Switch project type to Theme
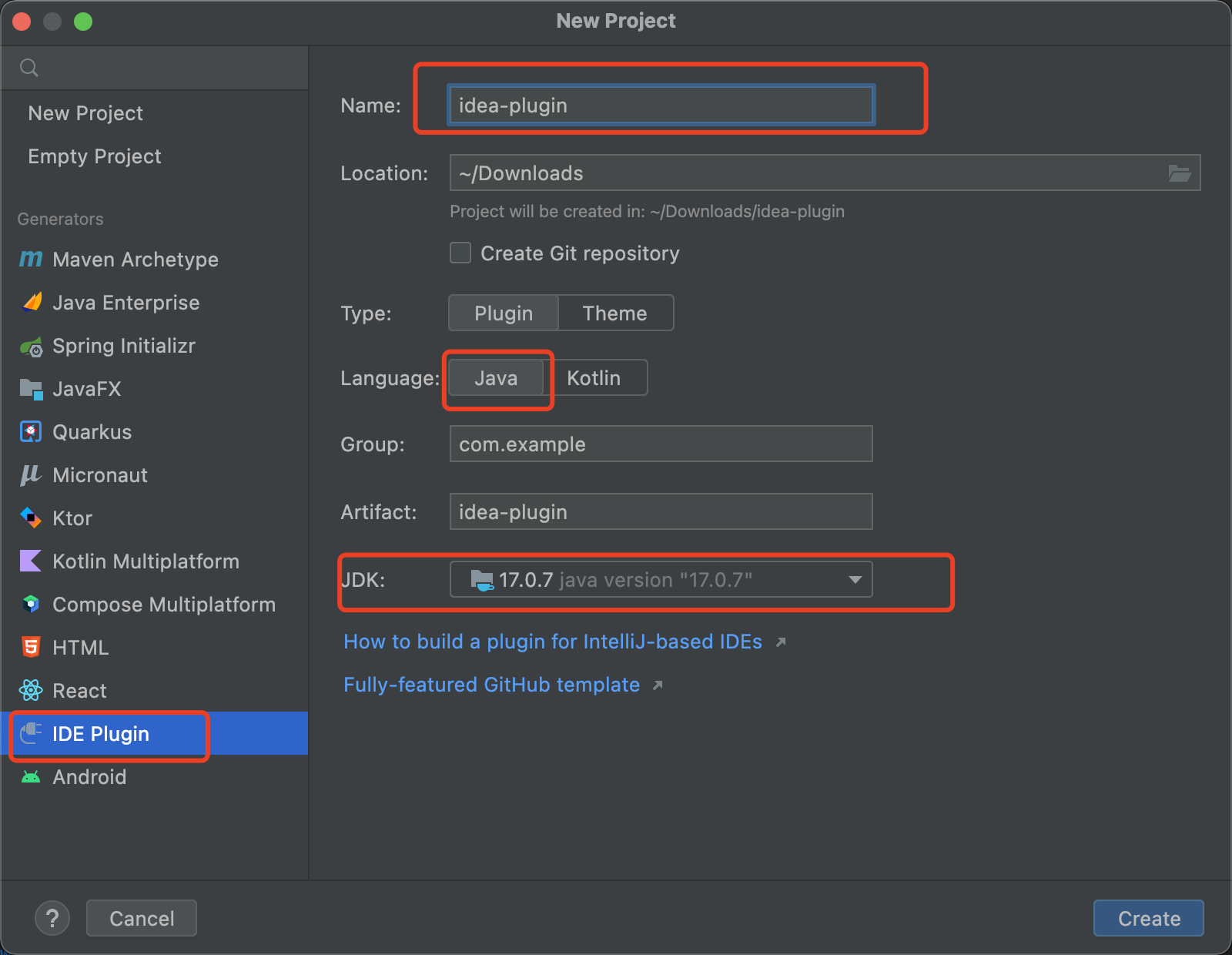The width and height of the screenshot is (1232, 955). click(x=614, y=313)
